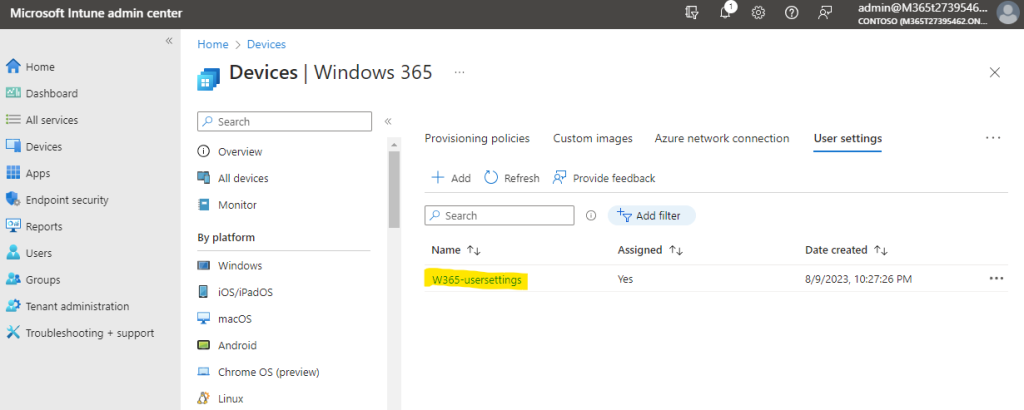This screenshot has width=1024, height=410.
Task: Sort by Name column
Action: (456, 250)
